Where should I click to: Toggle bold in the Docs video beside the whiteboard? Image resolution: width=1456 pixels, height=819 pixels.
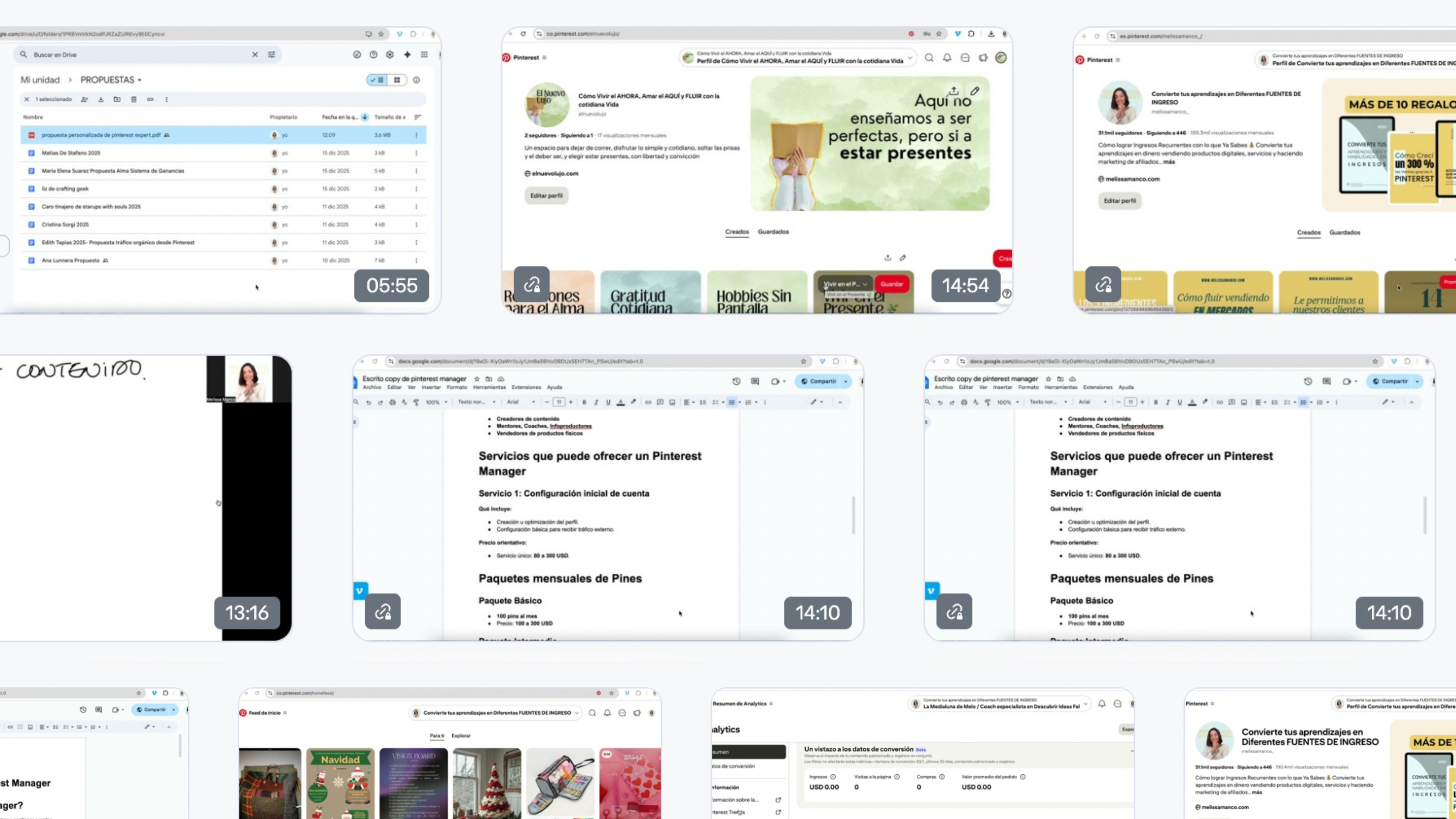pos(584,402)
